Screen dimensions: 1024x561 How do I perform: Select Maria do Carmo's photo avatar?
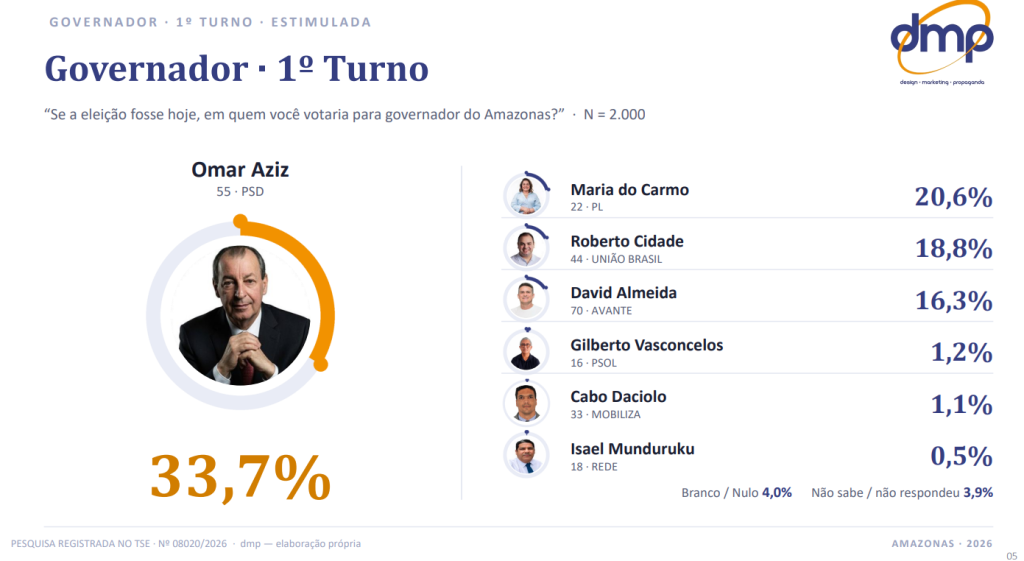[526, 195]
